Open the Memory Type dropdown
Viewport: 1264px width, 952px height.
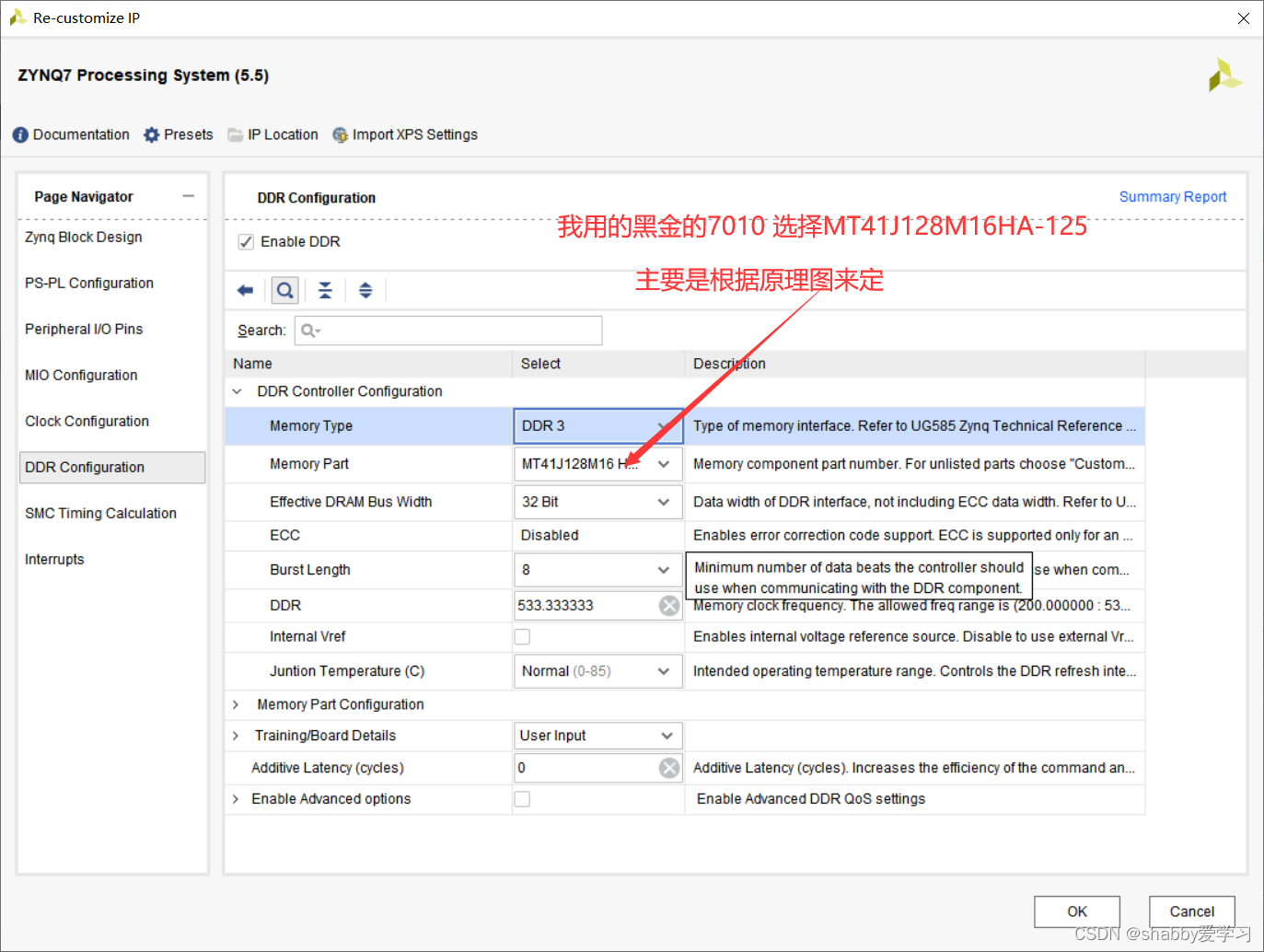pyautogui.click(x=598, y=426)
